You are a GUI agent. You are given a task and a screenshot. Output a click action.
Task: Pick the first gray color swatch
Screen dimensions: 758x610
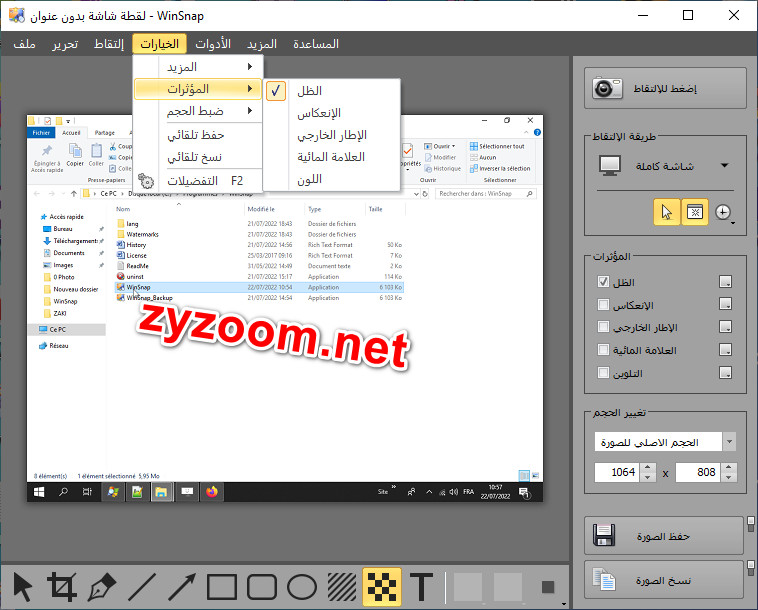467,587
